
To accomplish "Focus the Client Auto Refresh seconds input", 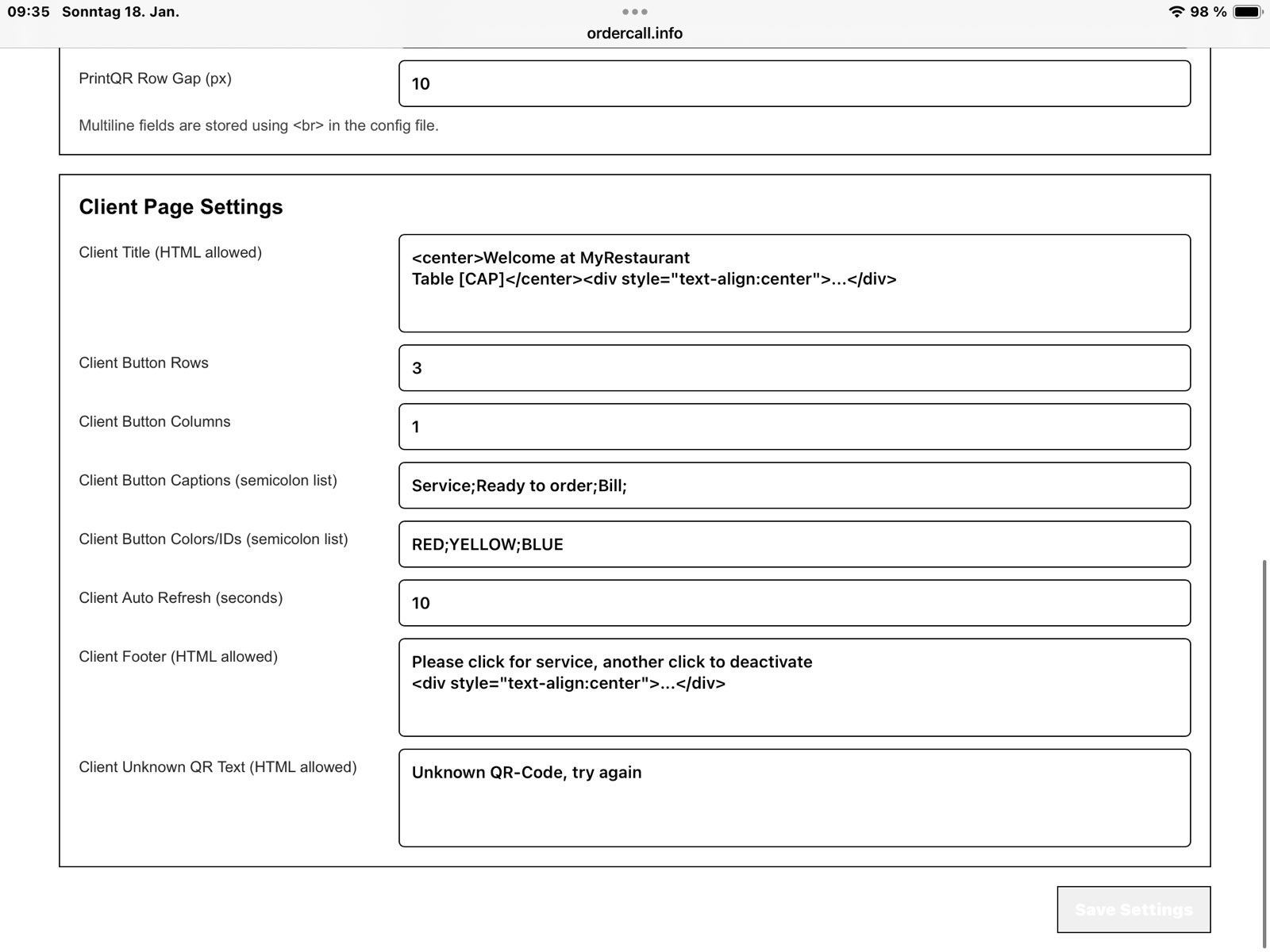I will [x=794, y=603].
